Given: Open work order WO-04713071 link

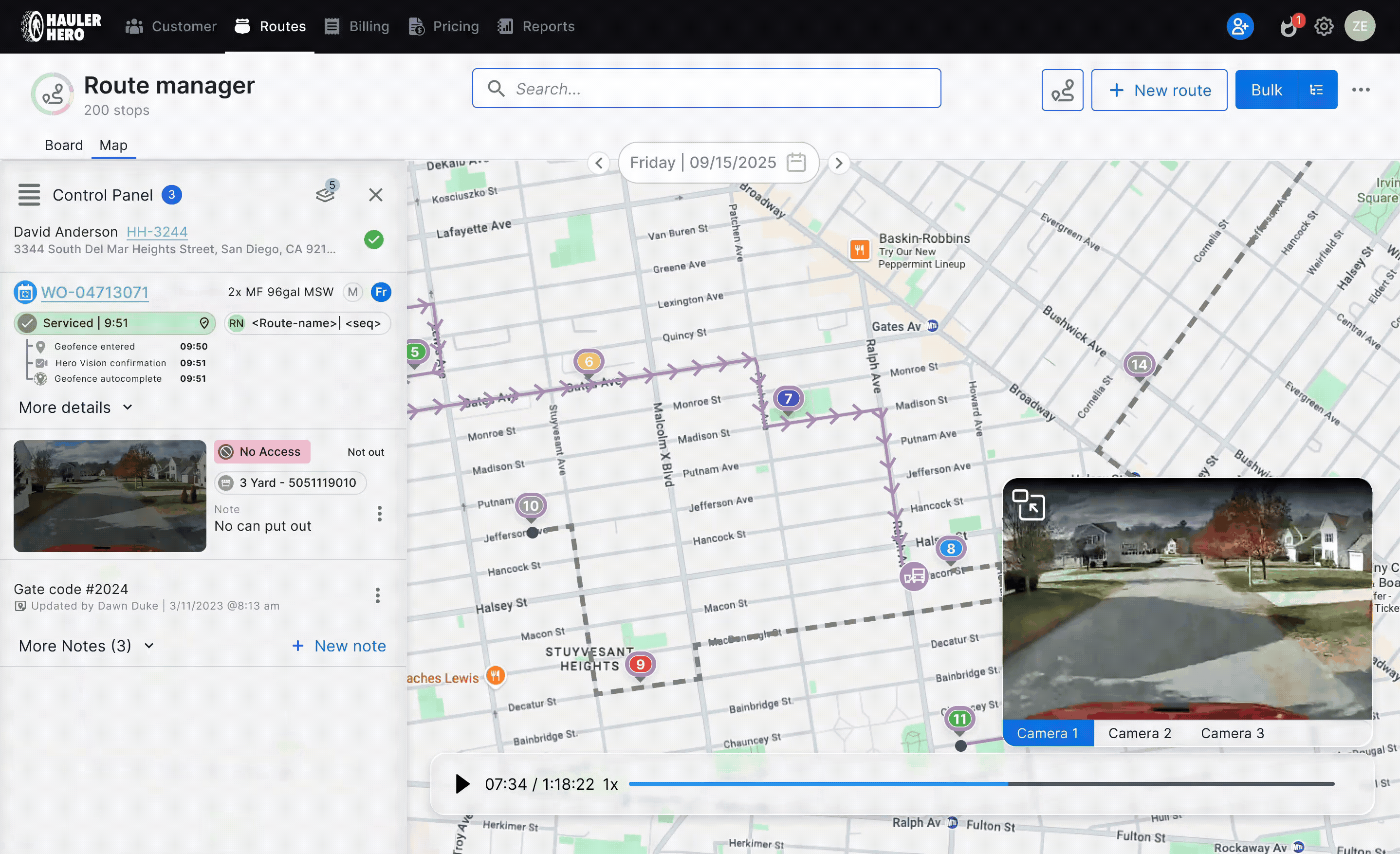Looking at the screenshot, I should 94,292.
